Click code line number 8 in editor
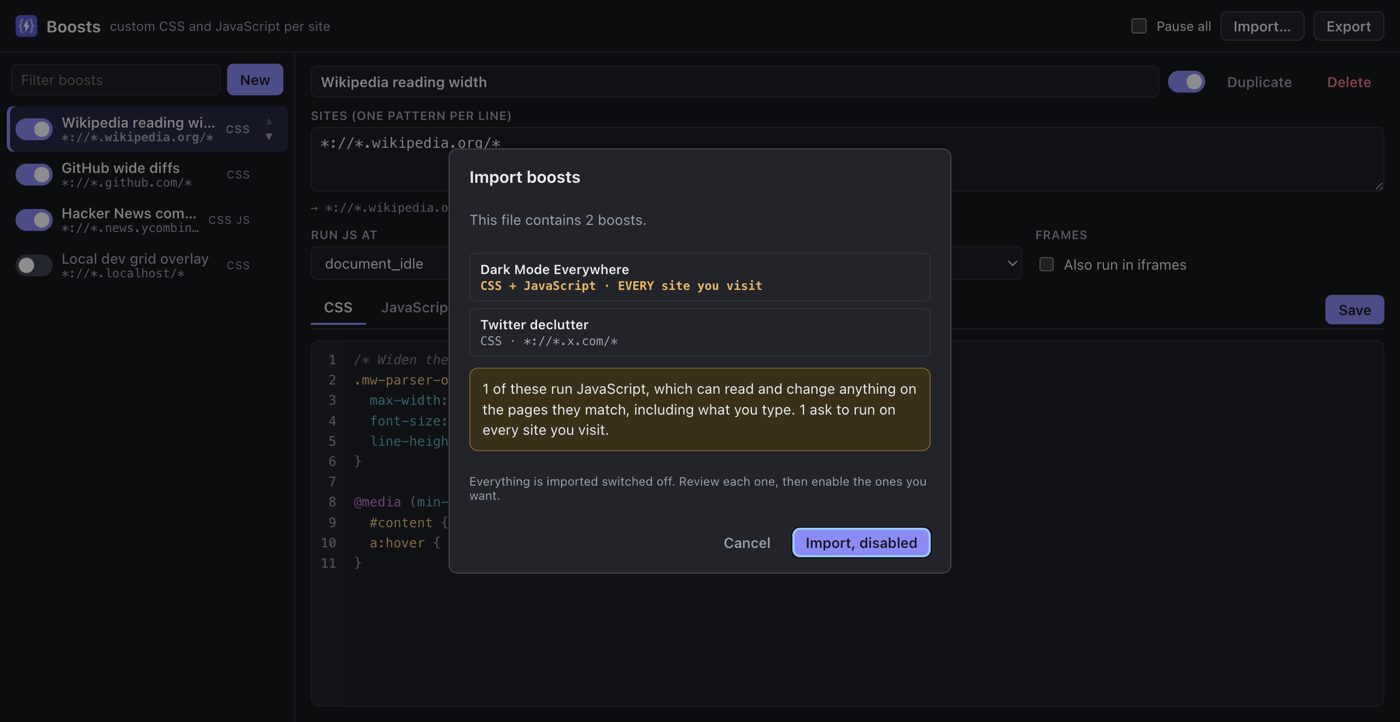 [x=332, y=502]
